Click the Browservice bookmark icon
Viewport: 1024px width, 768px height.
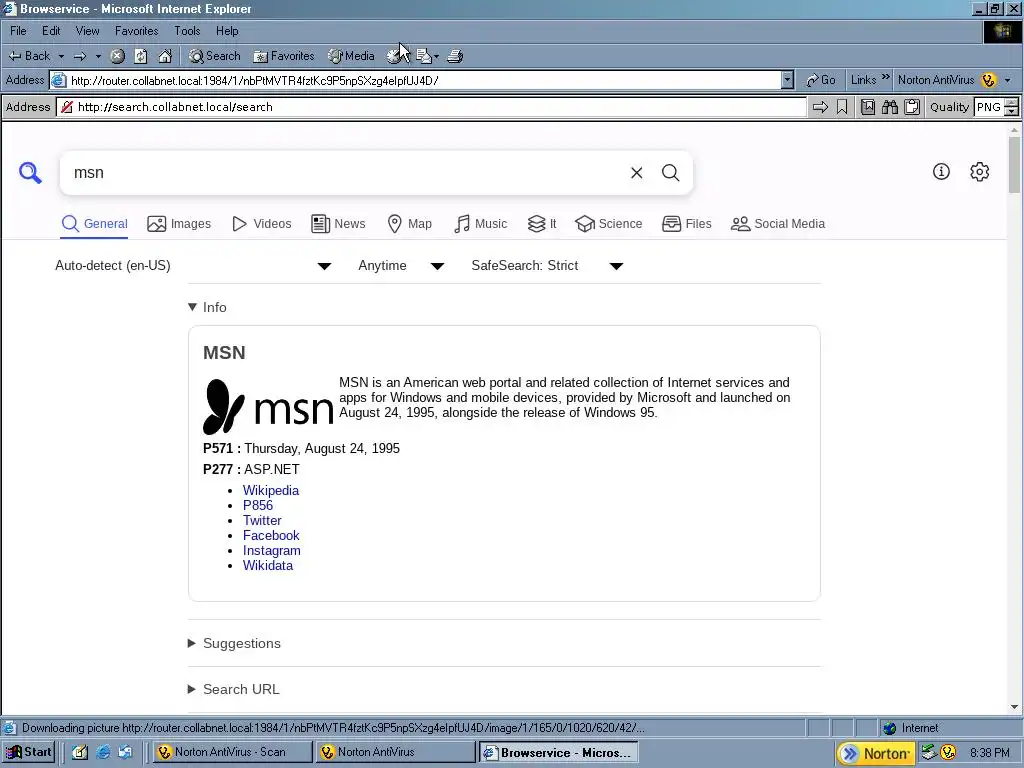point(842,107)
